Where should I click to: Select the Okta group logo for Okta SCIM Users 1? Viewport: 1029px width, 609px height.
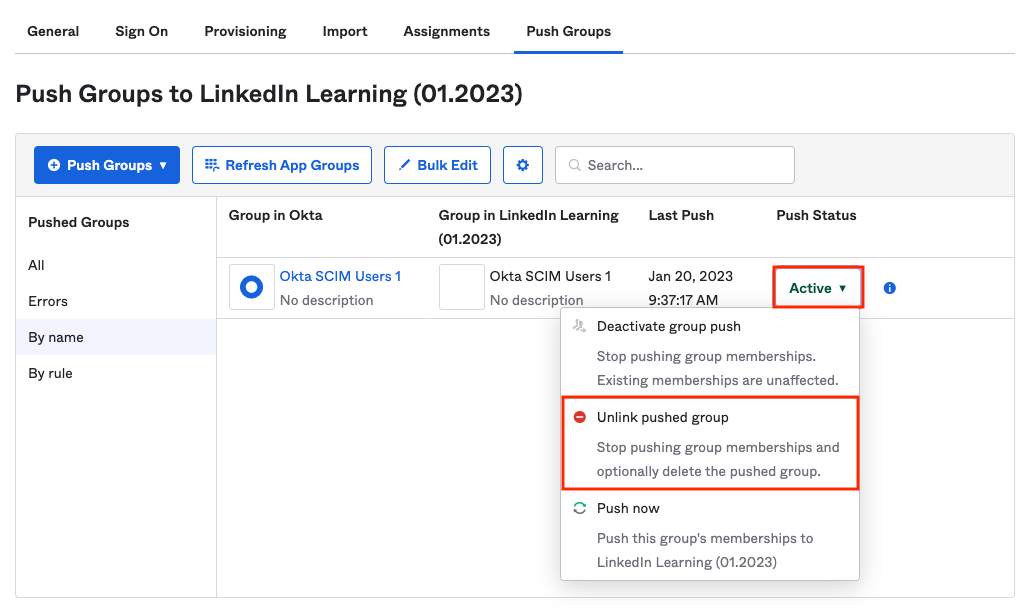251,286
